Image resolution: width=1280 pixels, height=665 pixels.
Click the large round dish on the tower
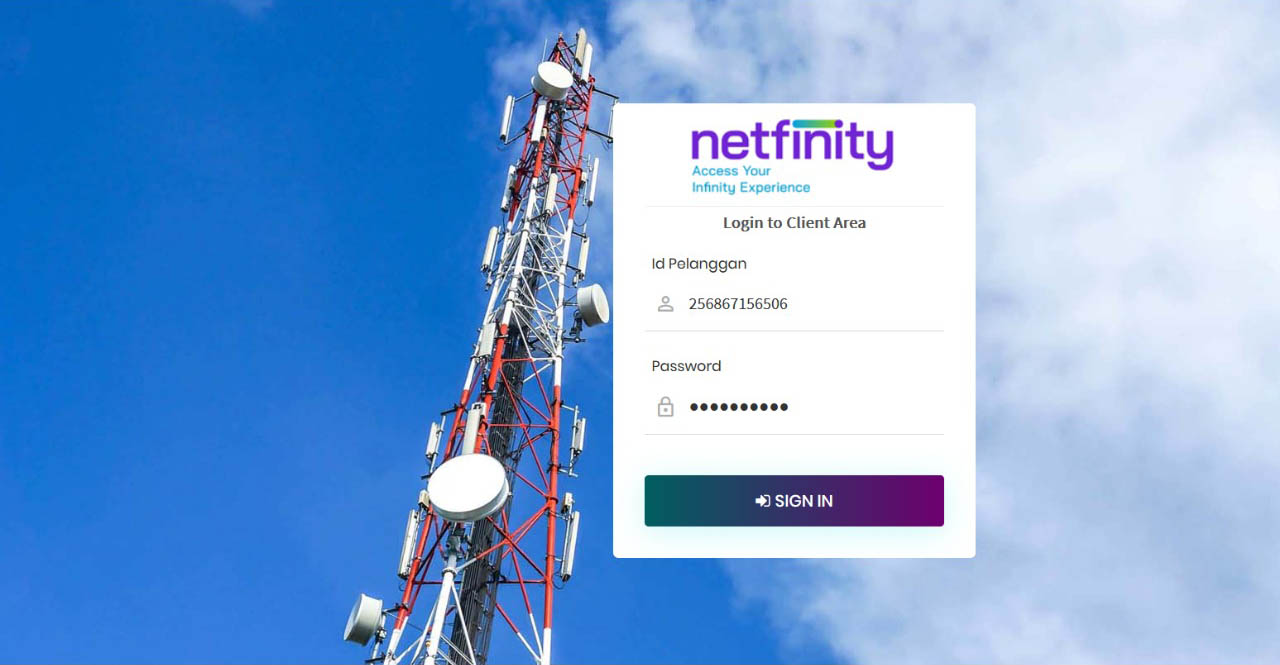point(468,487)
